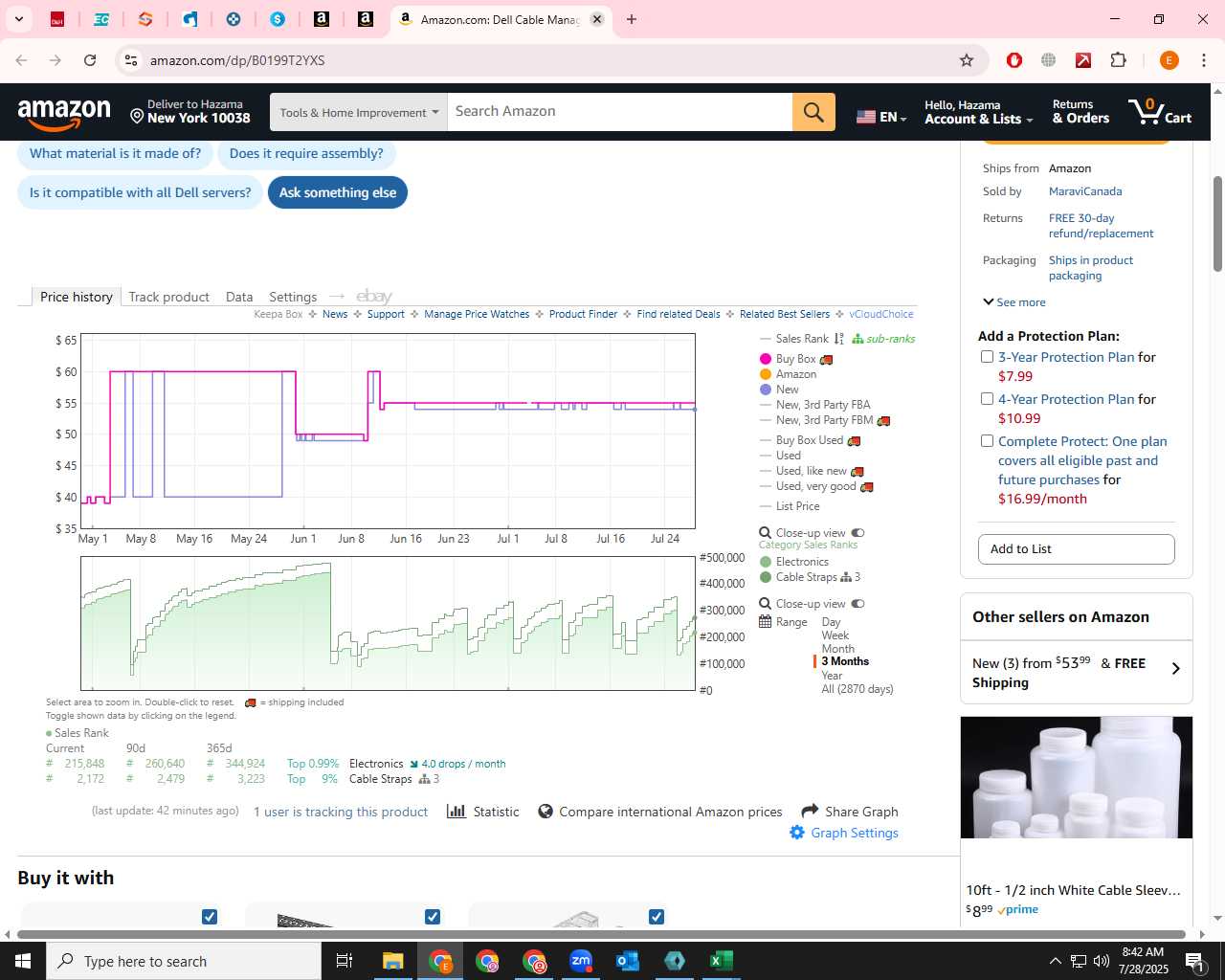Switch to Price history tab

[x=77, y=297]
